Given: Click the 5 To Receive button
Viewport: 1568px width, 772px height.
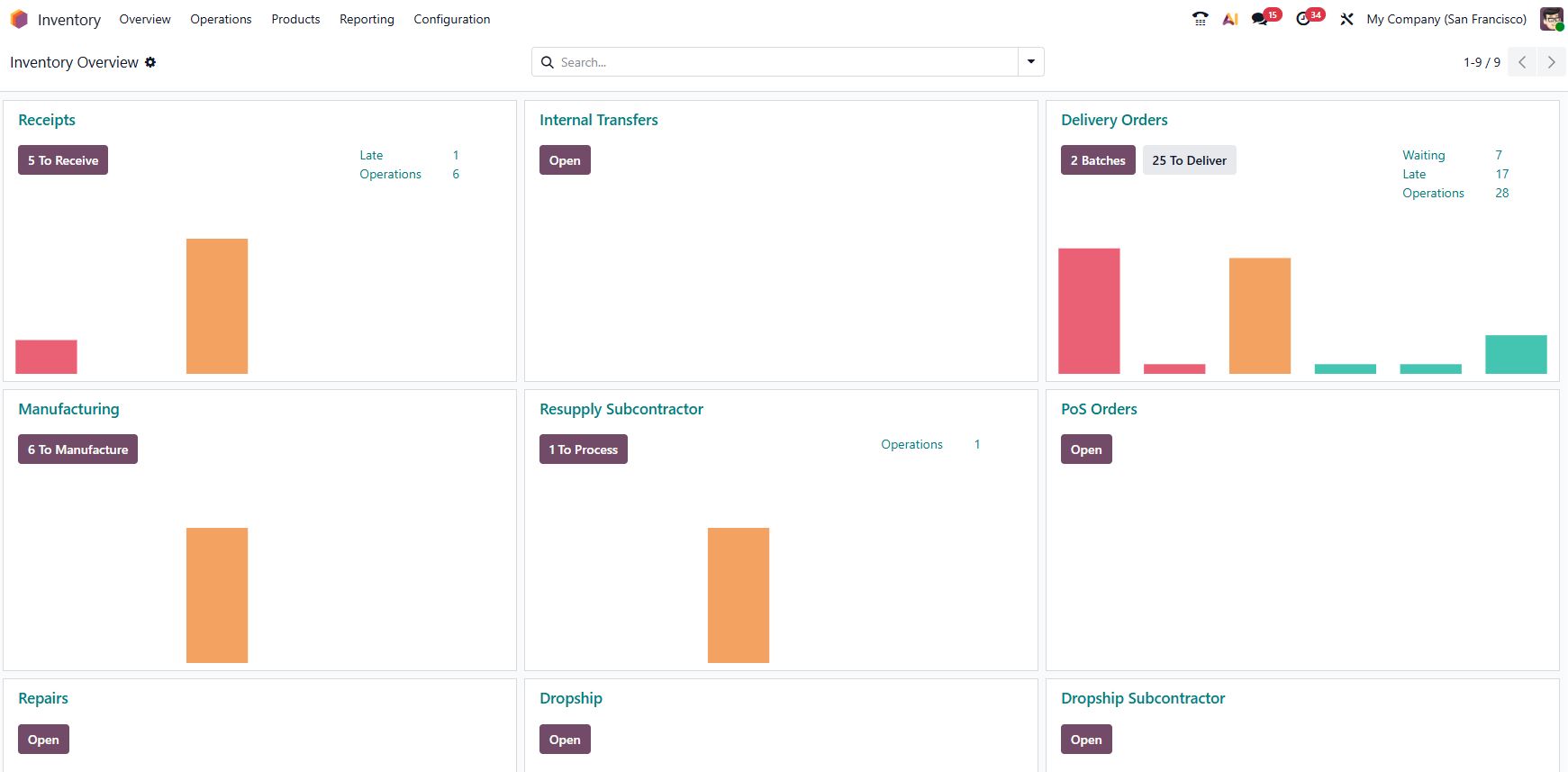Looking at the screenshot, I should point(63,160).
